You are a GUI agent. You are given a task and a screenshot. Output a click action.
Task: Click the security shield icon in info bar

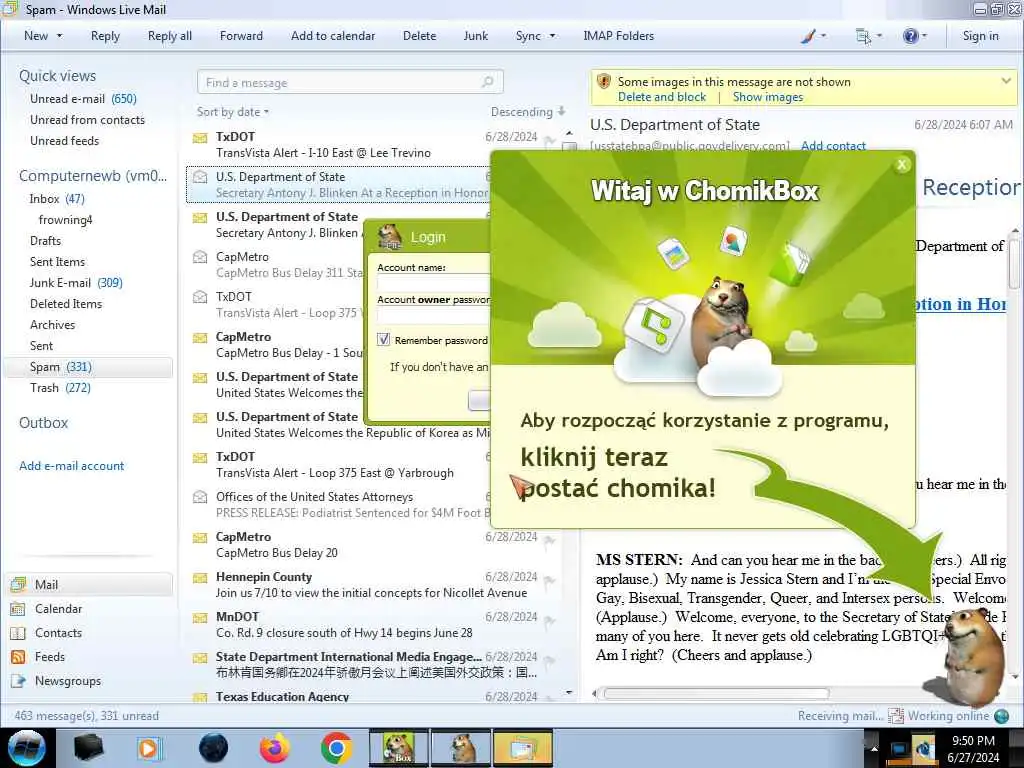click(x=604, y=82)
